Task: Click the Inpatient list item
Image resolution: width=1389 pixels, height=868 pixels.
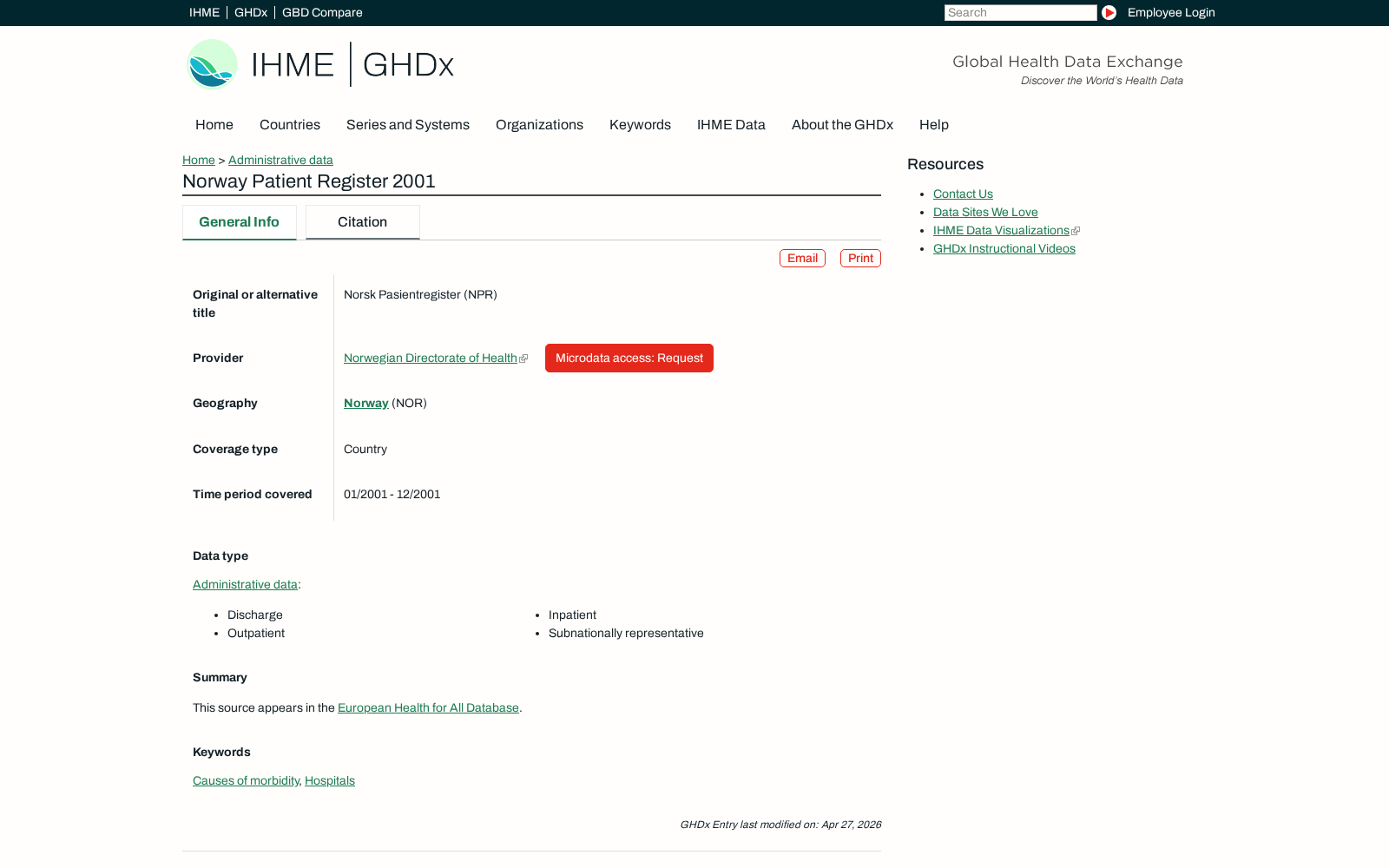Action: point(572,615)
